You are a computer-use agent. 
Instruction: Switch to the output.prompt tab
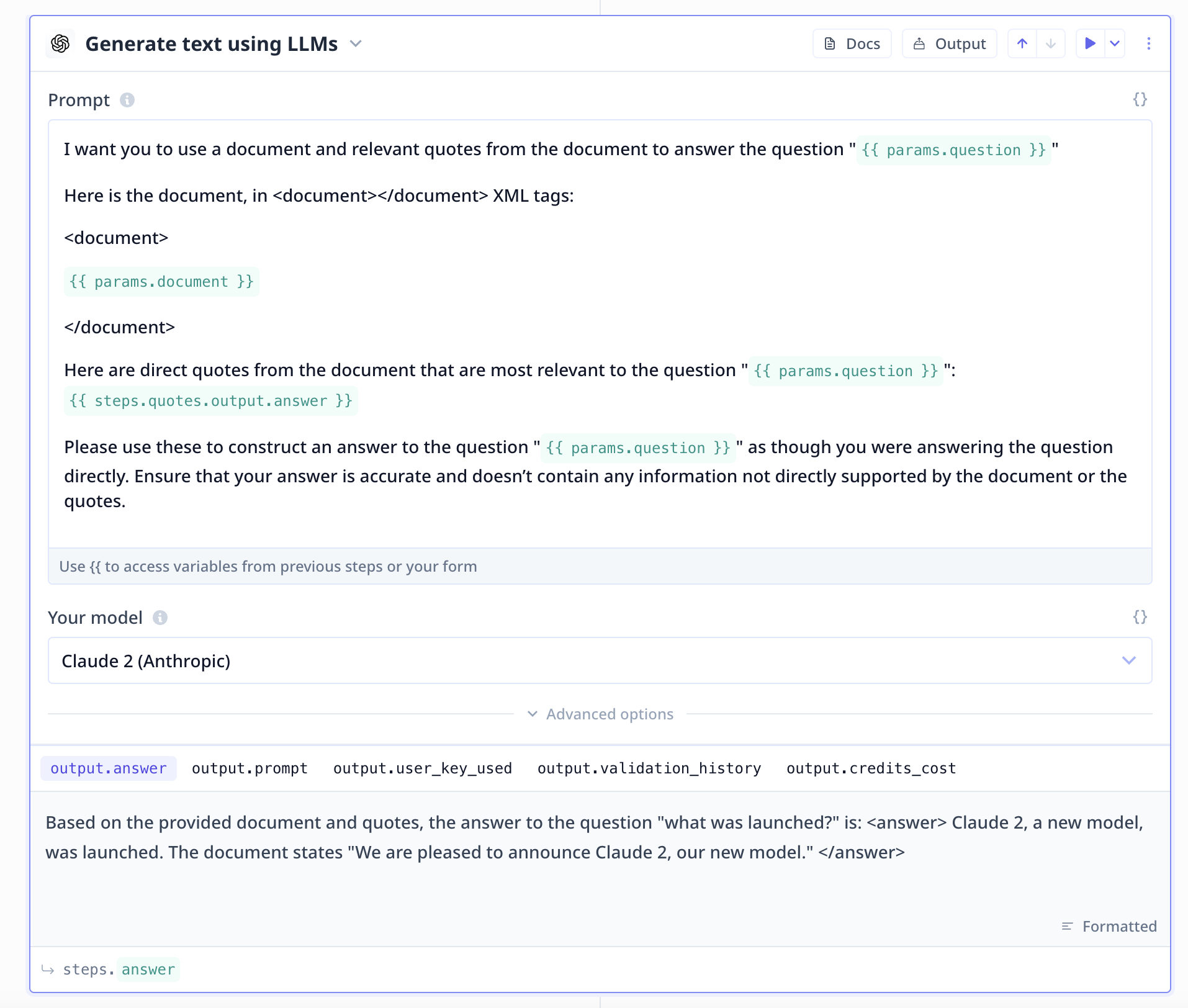tap(250, 768)
